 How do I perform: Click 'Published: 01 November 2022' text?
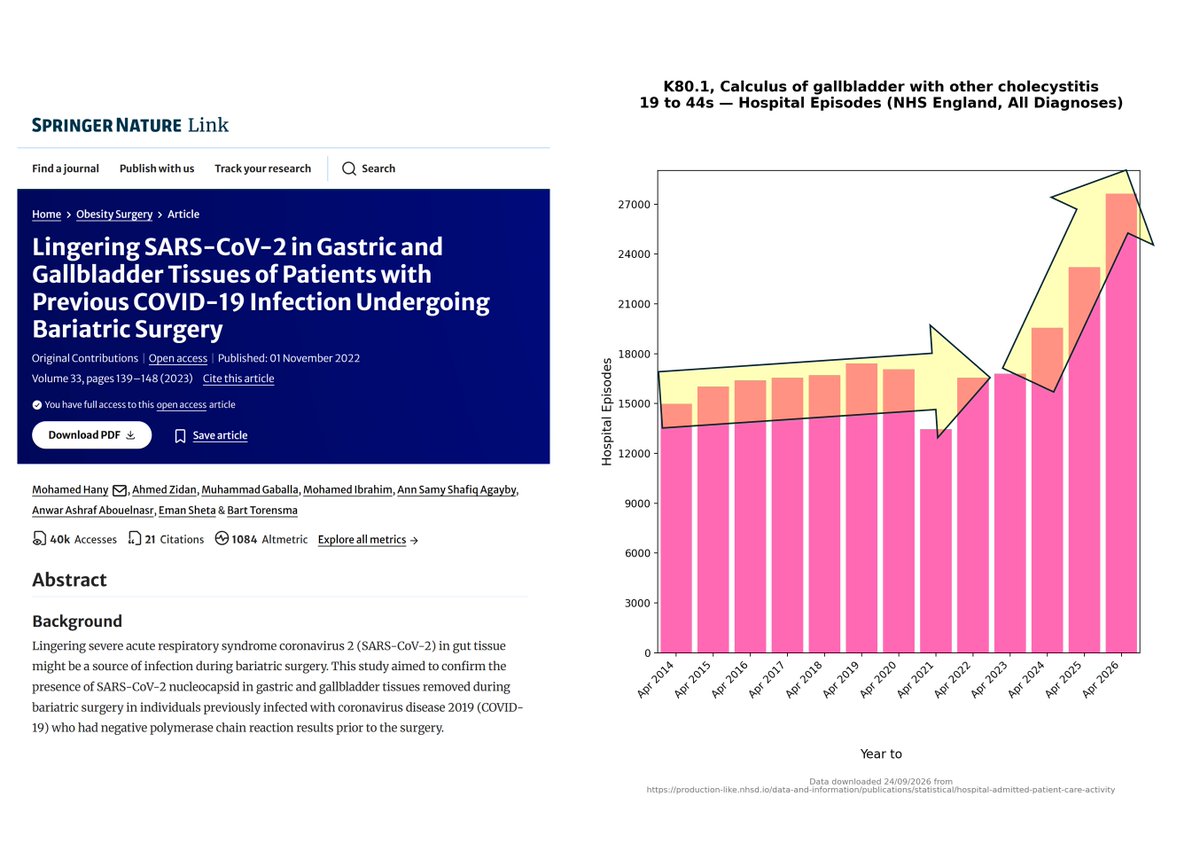click(288, 358)
